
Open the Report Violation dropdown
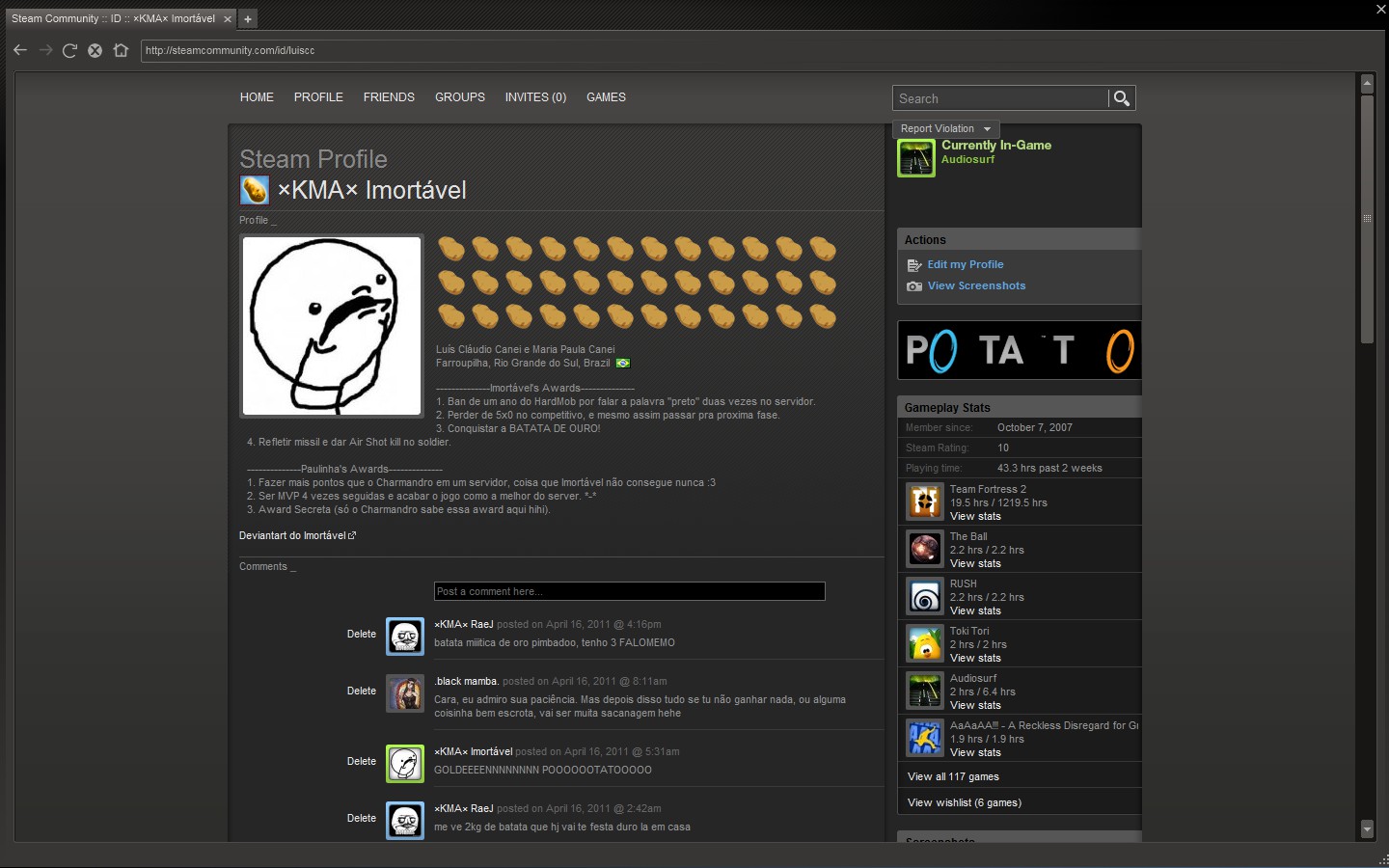(x=946, y=128)
